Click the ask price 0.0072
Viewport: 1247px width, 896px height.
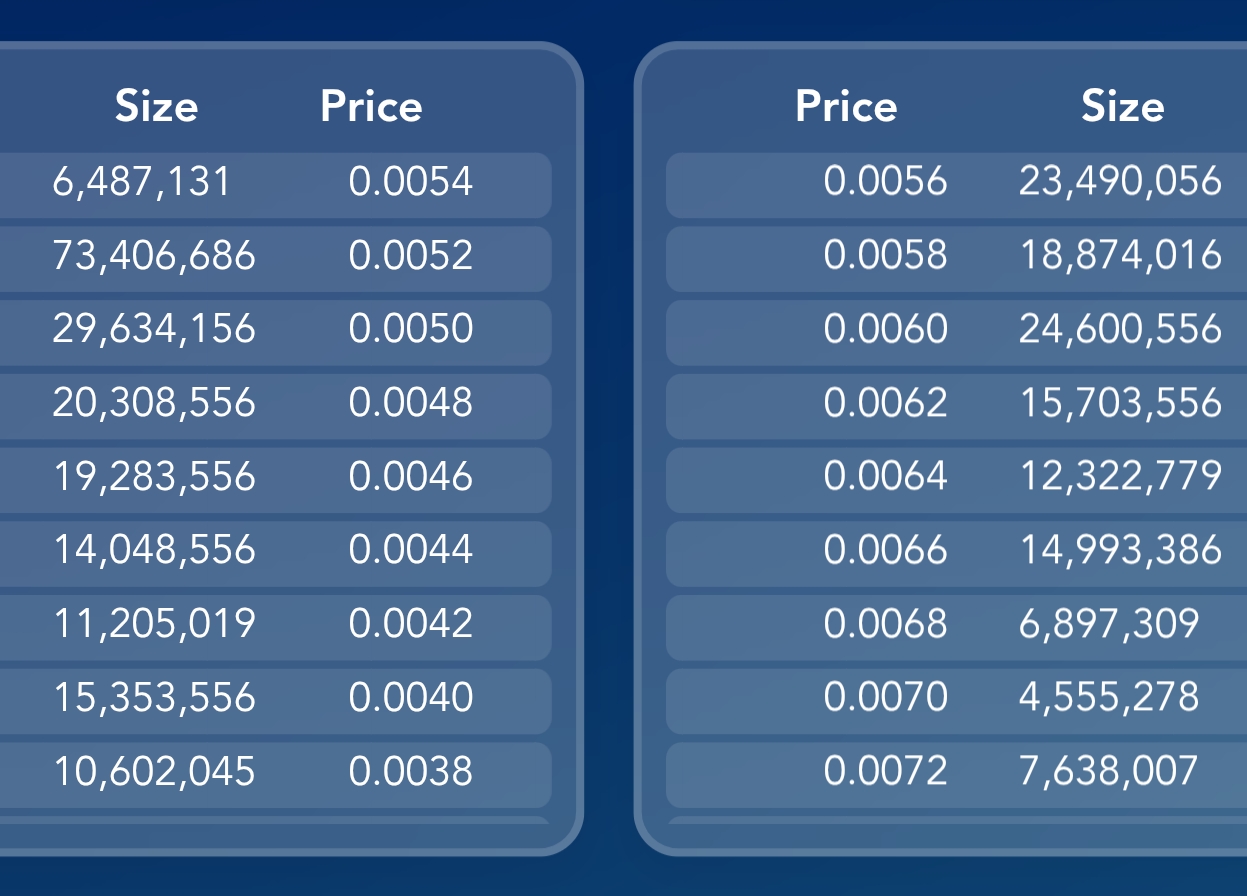point(885,771)
